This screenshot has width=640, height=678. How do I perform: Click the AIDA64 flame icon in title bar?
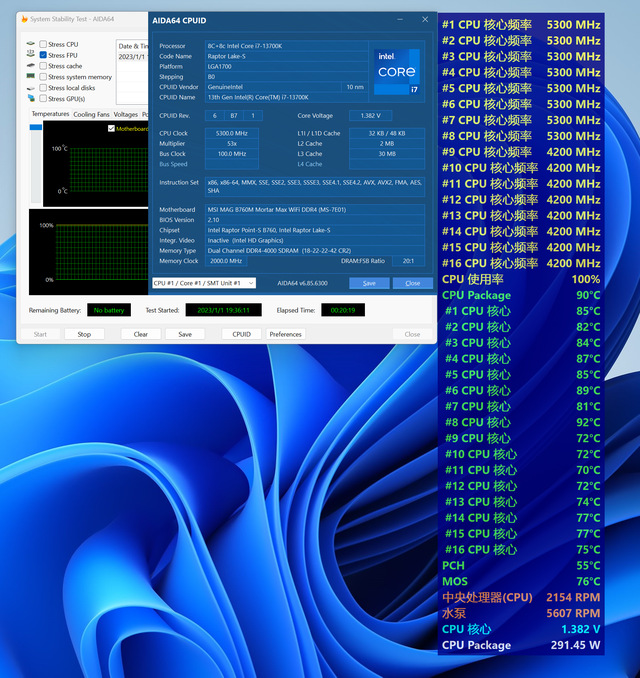point(23,20)
